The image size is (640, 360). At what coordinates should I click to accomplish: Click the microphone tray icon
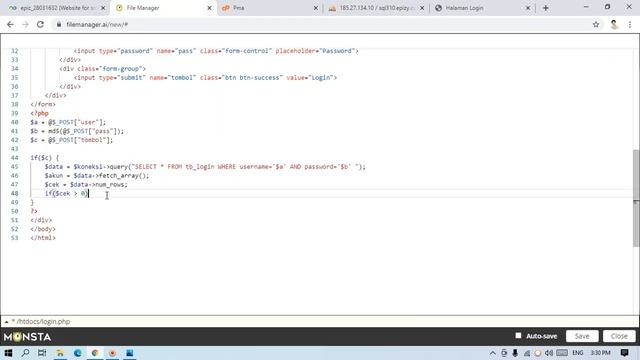pos(515,353)
